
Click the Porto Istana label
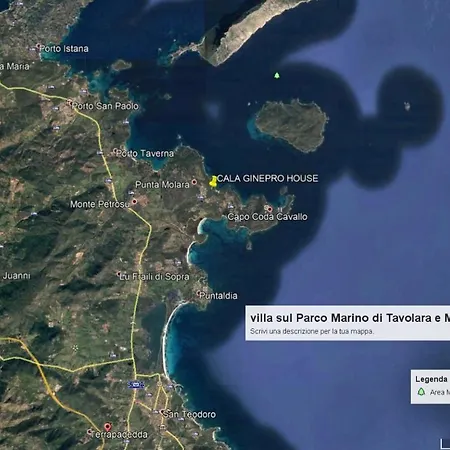point(64,49)
